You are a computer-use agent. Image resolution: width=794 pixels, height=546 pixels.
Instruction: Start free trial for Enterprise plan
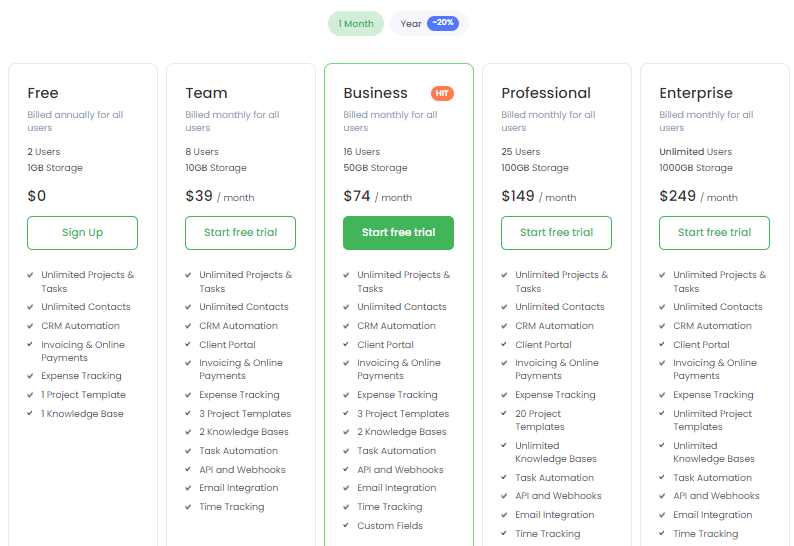point(714,233)
